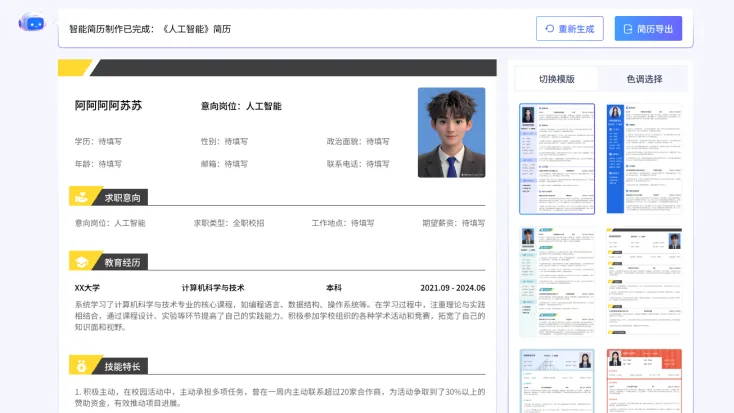Pick the light blue banner template thumbnail

click(557, 381)
